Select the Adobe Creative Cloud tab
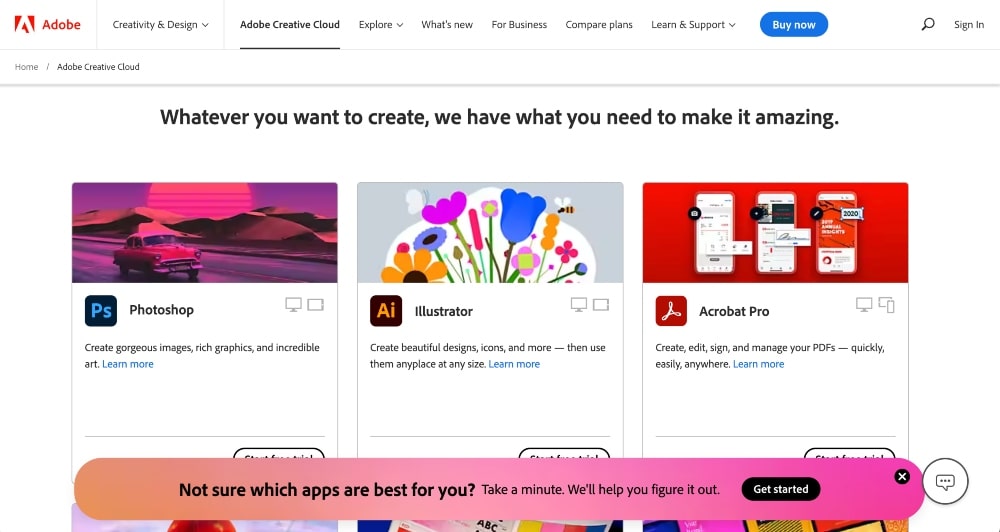 pos(290,25)
